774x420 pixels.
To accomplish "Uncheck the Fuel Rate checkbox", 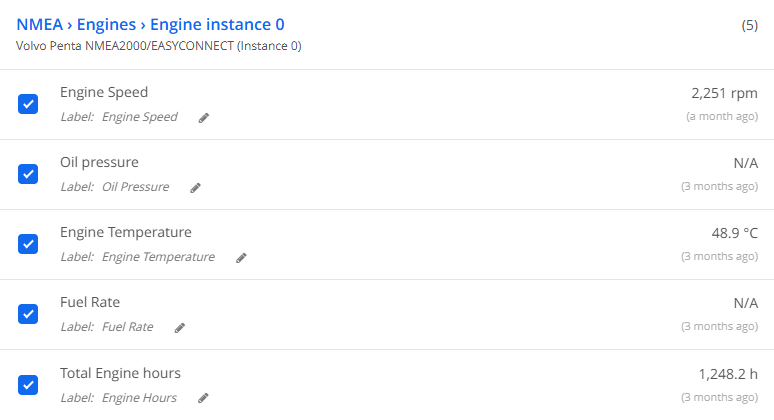I will click(28, 314).
